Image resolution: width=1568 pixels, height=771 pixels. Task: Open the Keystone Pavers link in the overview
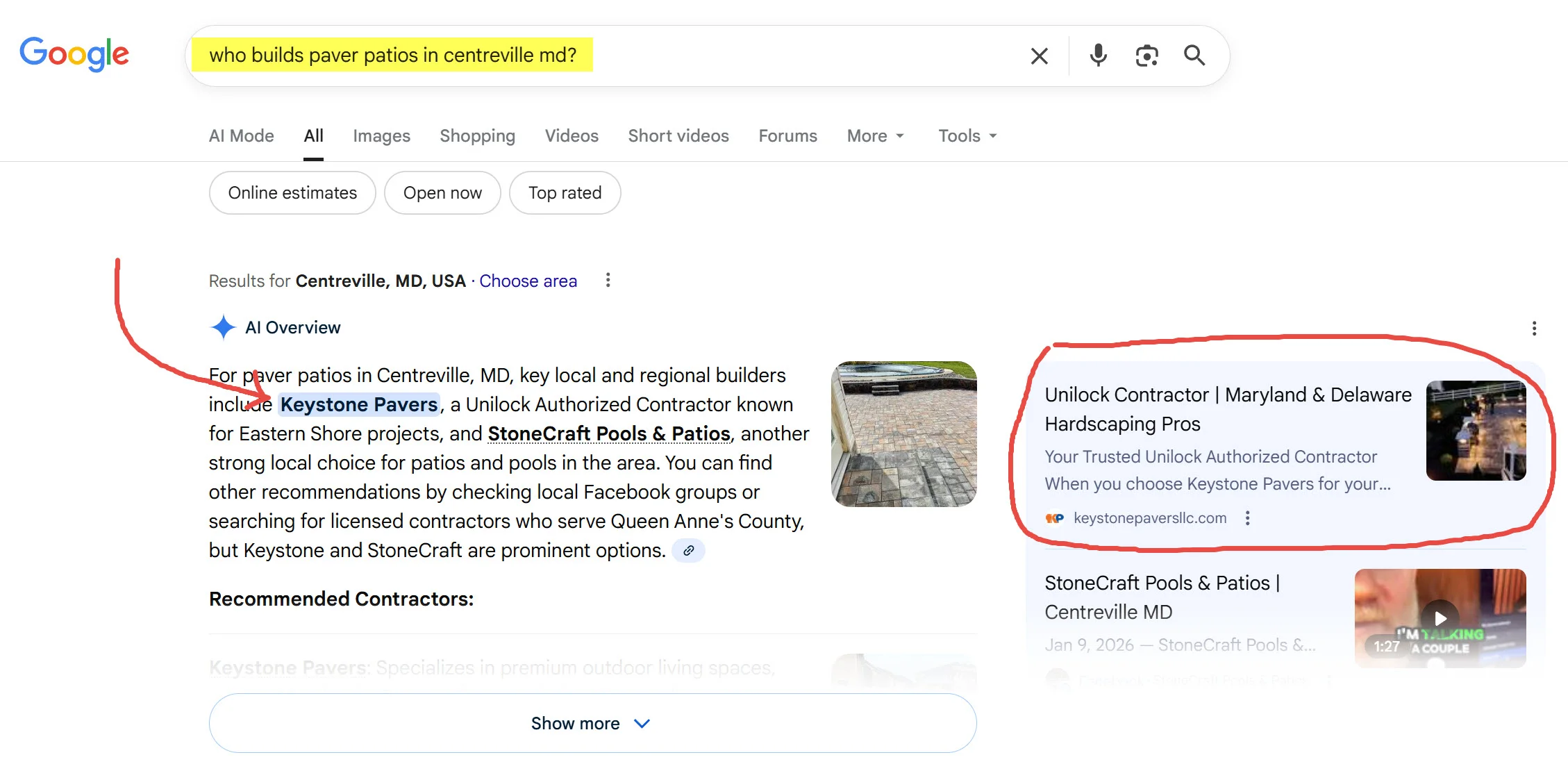click(359, 404)
